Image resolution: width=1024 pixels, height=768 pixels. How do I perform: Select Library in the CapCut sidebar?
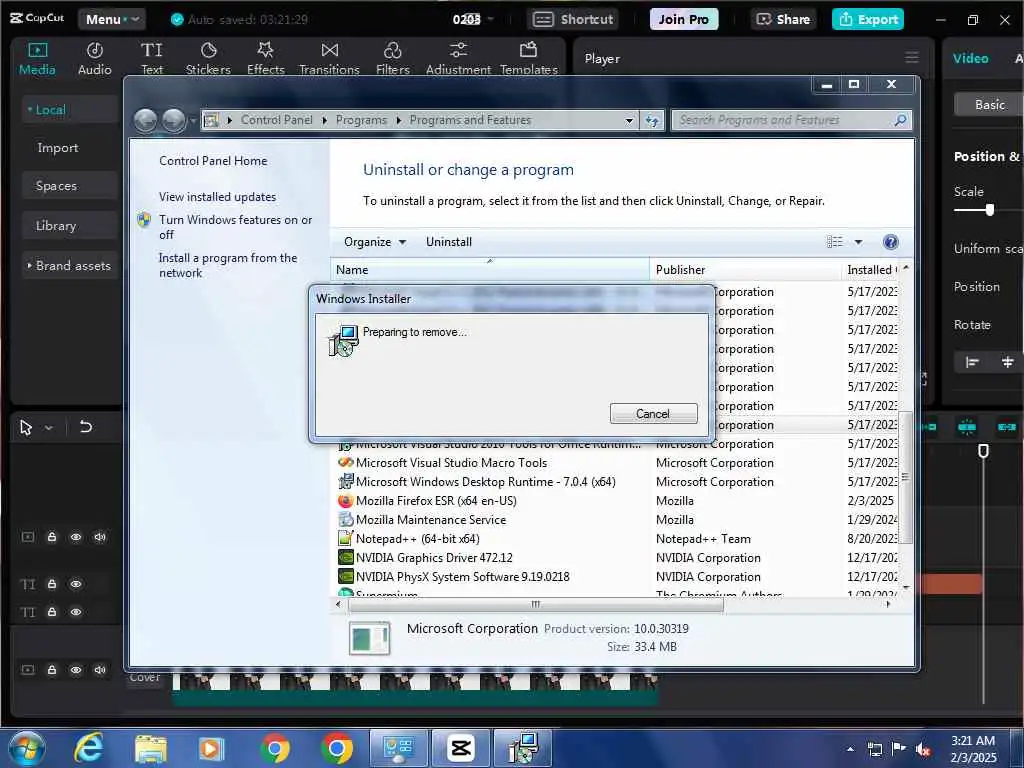69,225
